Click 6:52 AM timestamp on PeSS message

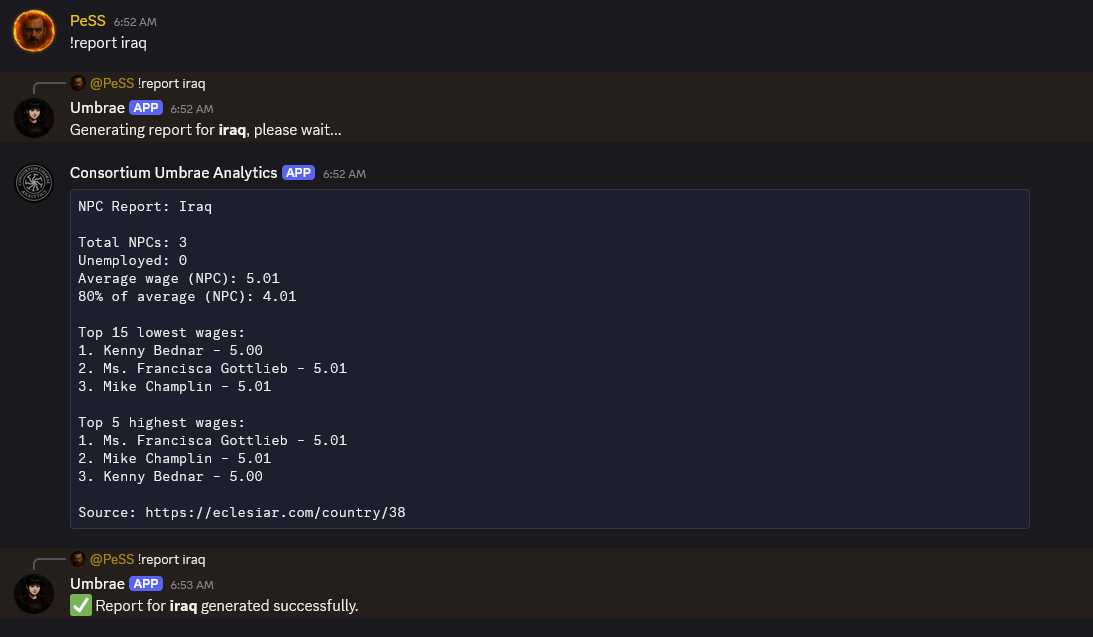pos(135,22)
